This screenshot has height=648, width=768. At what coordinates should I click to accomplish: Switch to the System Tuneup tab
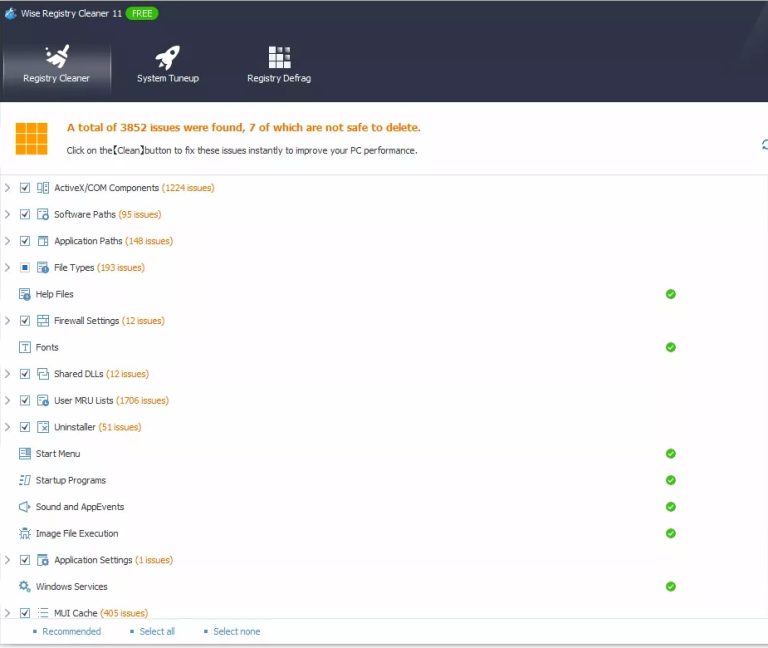[x=168, y=65]
